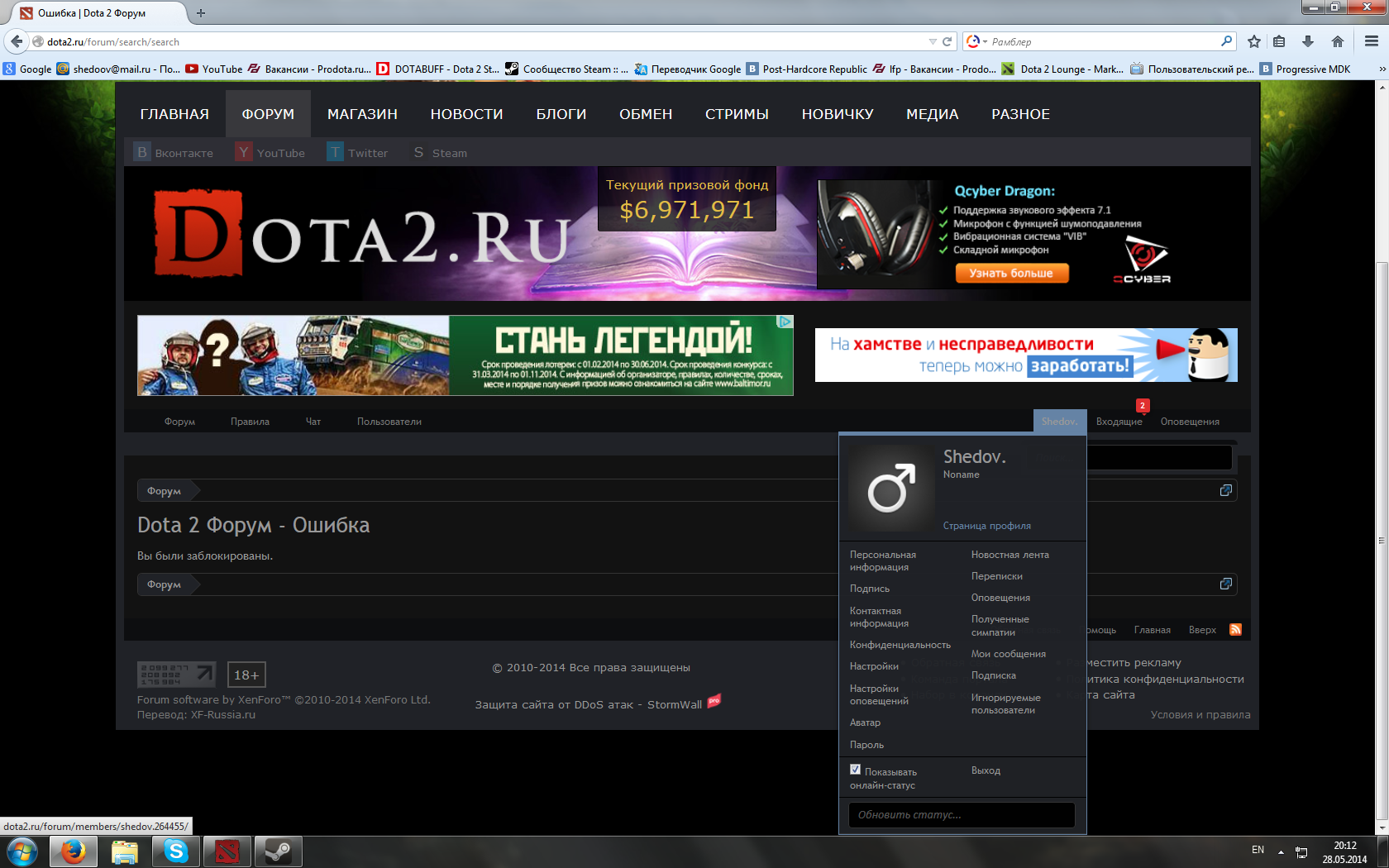Viewport: 1389px width, 868px height.
Task: Open Firefox from the taskbar
Action: tap(74, 851)
